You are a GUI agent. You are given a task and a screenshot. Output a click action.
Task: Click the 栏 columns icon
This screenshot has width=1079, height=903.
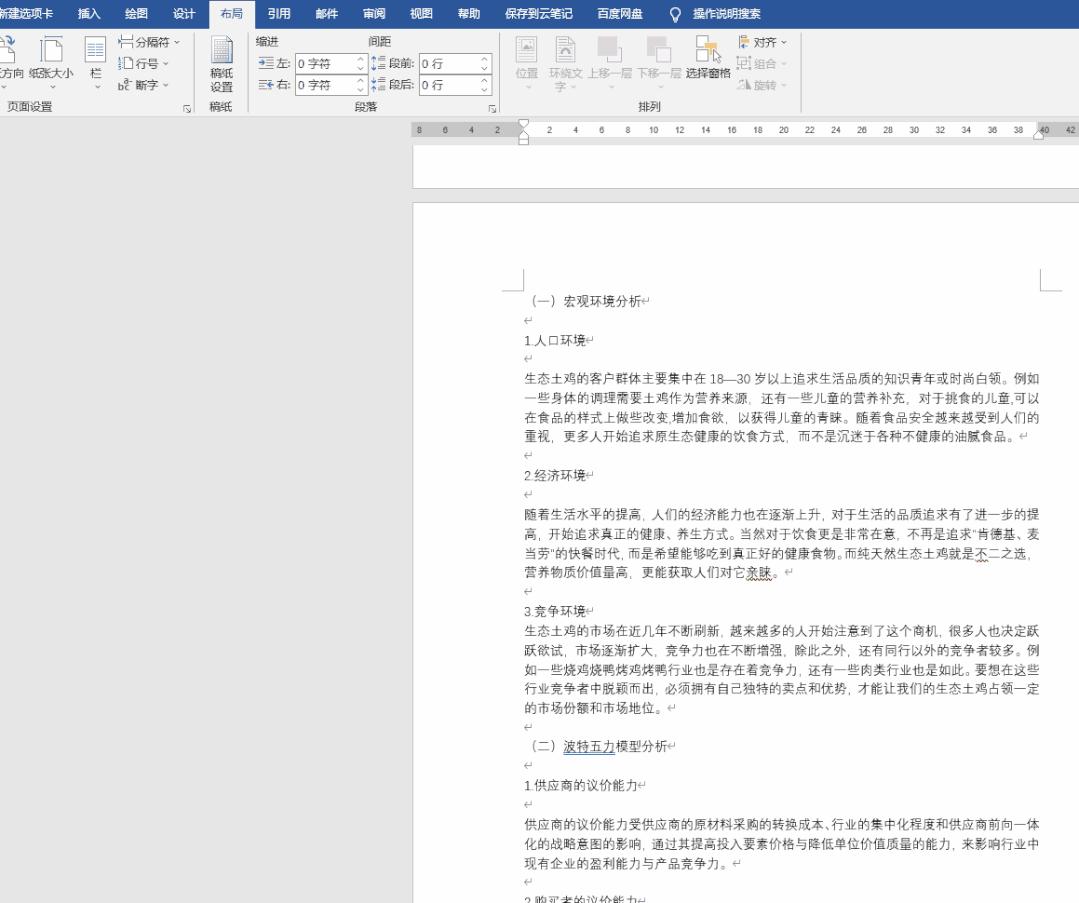pyautogui.click(x=93, y=63)
